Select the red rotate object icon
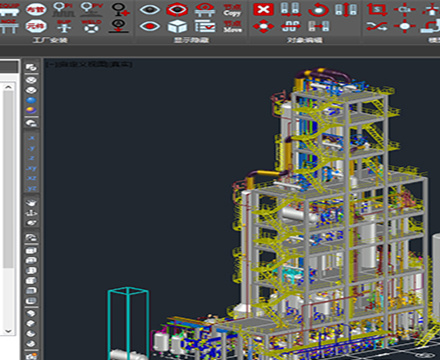Viewport: 440px width, 360px height. click(318, 10)
